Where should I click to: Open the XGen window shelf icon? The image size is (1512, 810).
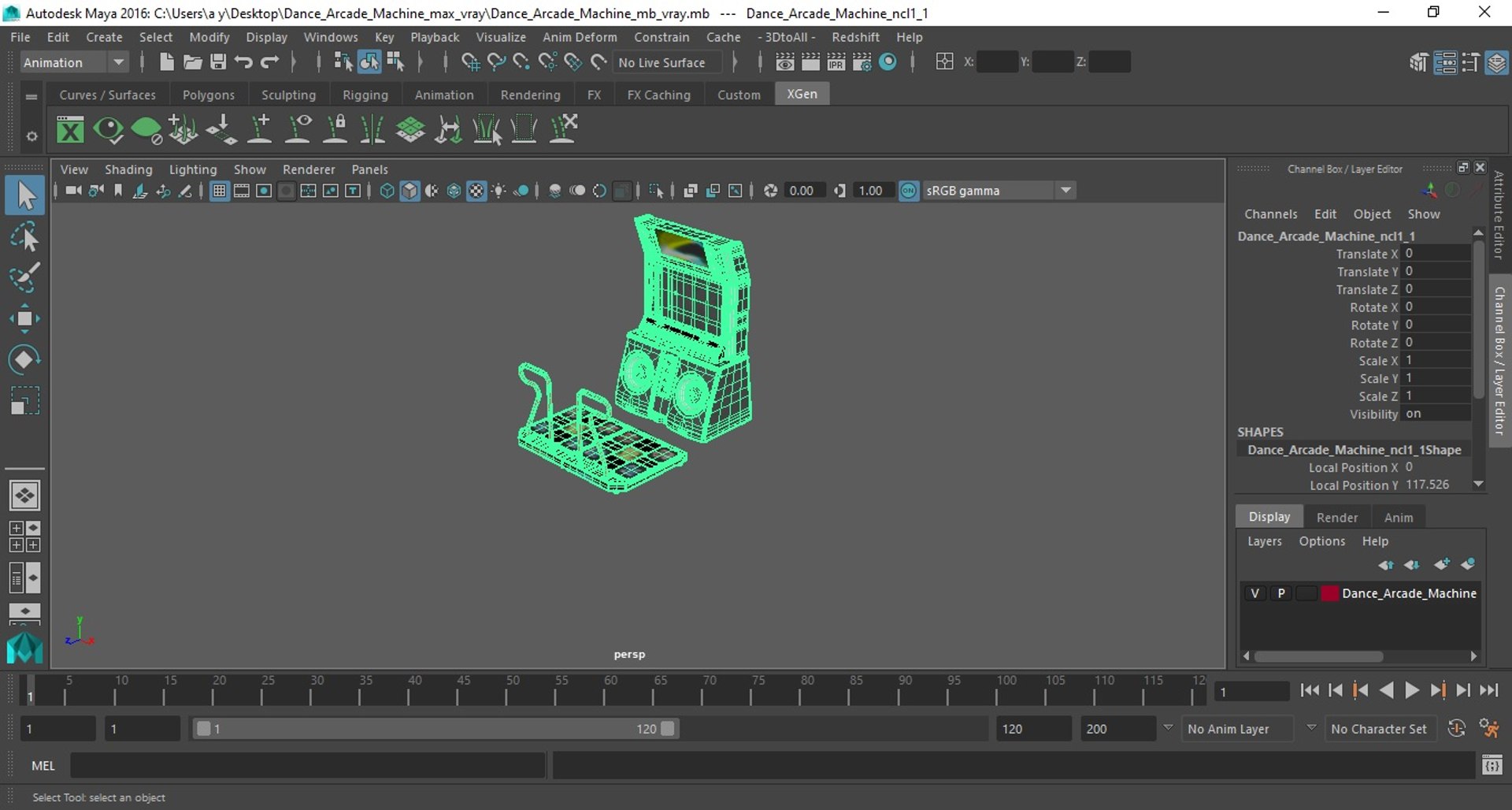pyautogui.click(x=70, y=130)
